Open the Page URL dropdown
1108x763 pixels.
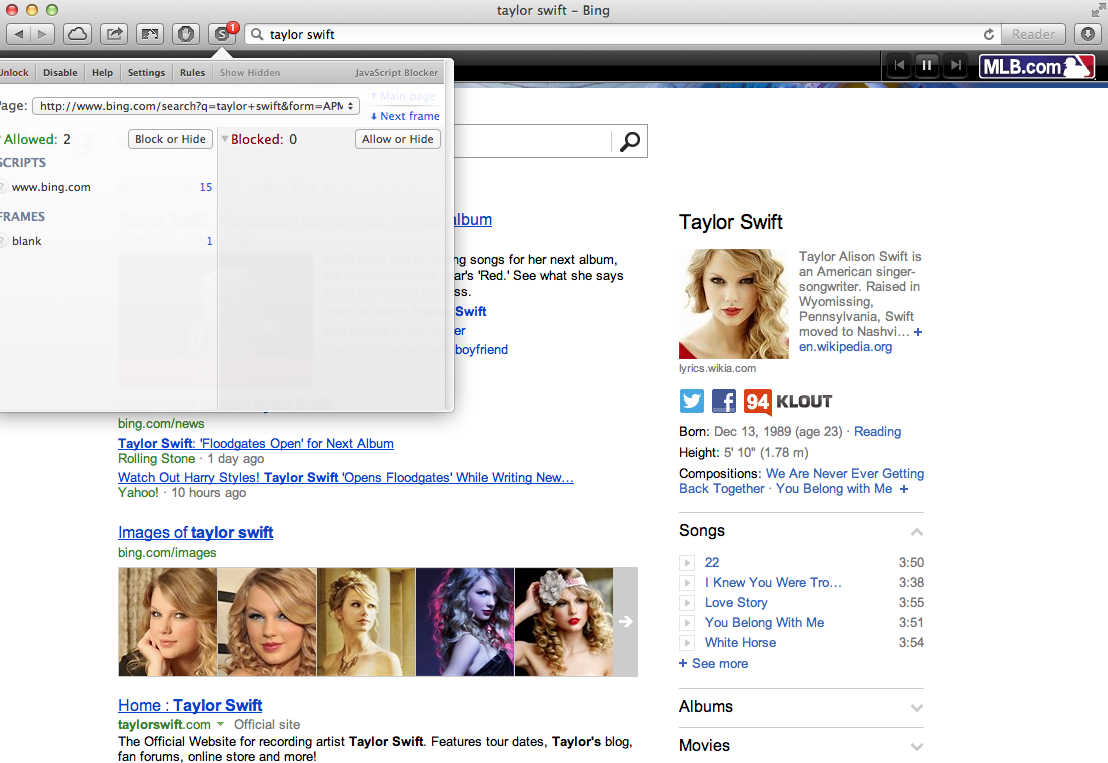pyautogui.click(x=196, y=106)
